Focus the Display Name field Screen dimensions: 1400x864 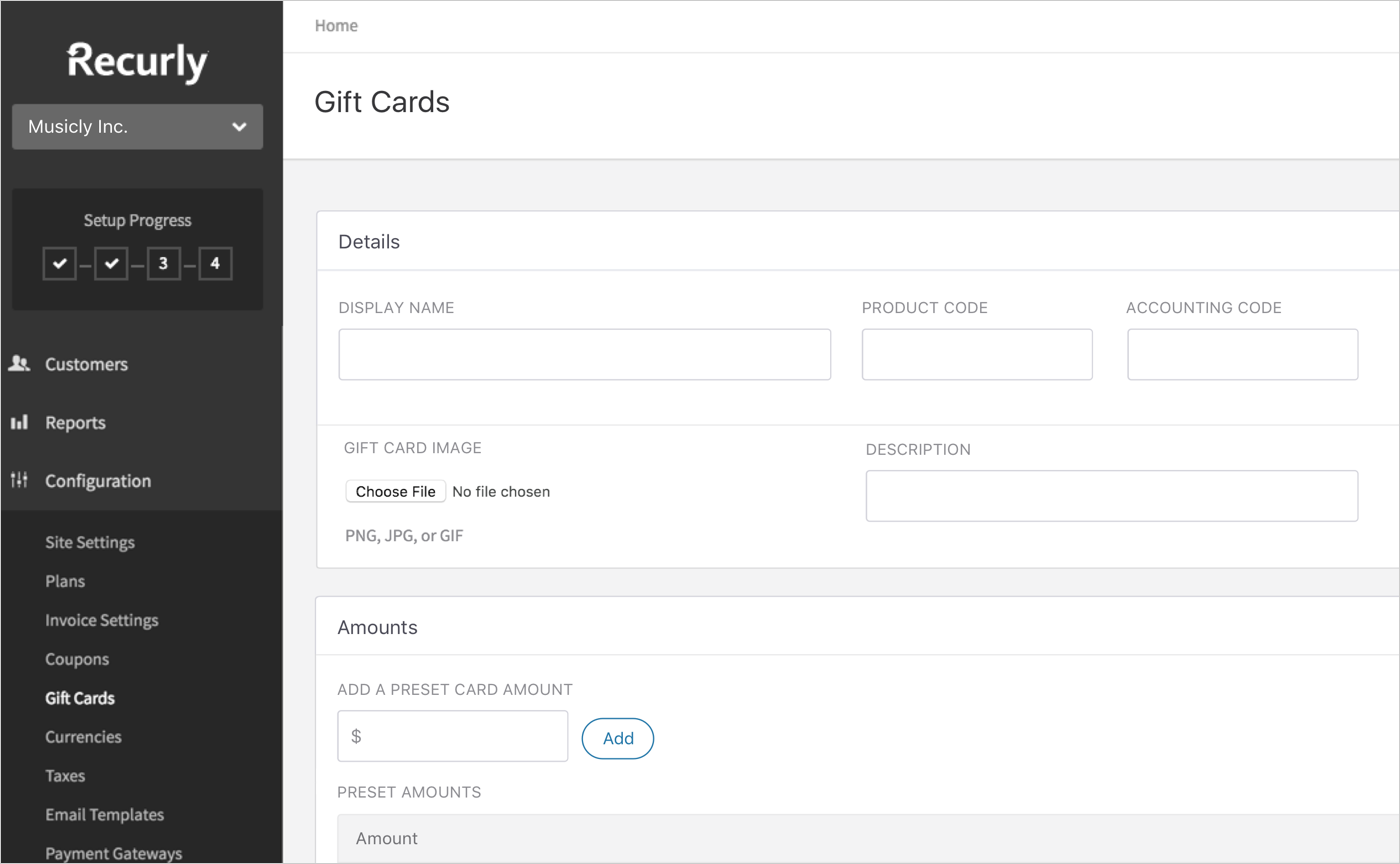pyautogui.click(x=585, y=354)
